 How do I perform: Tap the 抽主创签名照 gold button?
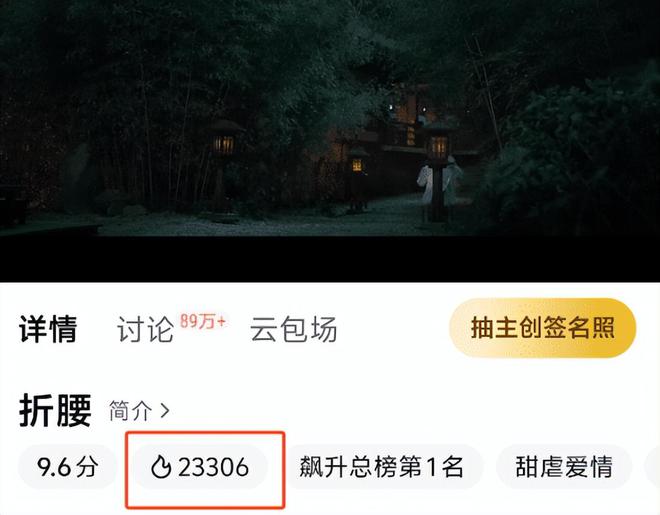click(543, 327)
